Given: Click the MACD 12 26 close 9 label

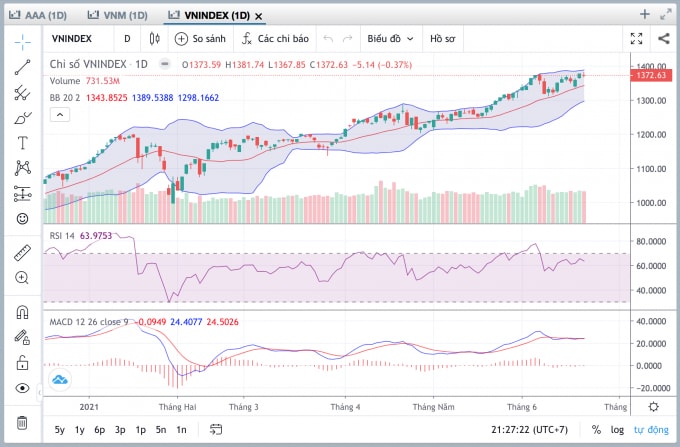Looking at the screenshot, I should click(89, 322).
